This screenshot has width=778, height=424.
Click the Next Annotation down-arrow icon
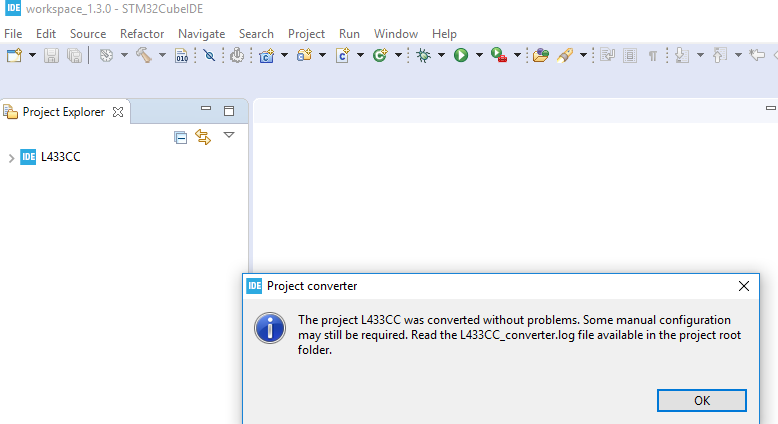click(682, 55)
